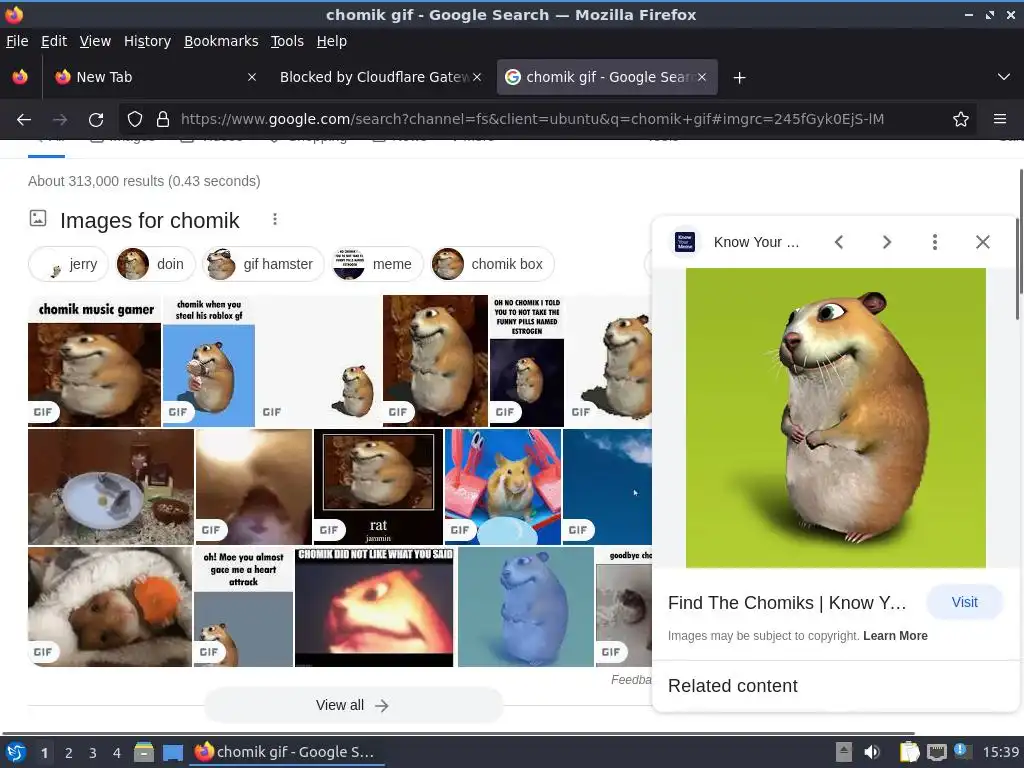Open the File menu
Screen dimensions: 1024x768
(17, 41)
